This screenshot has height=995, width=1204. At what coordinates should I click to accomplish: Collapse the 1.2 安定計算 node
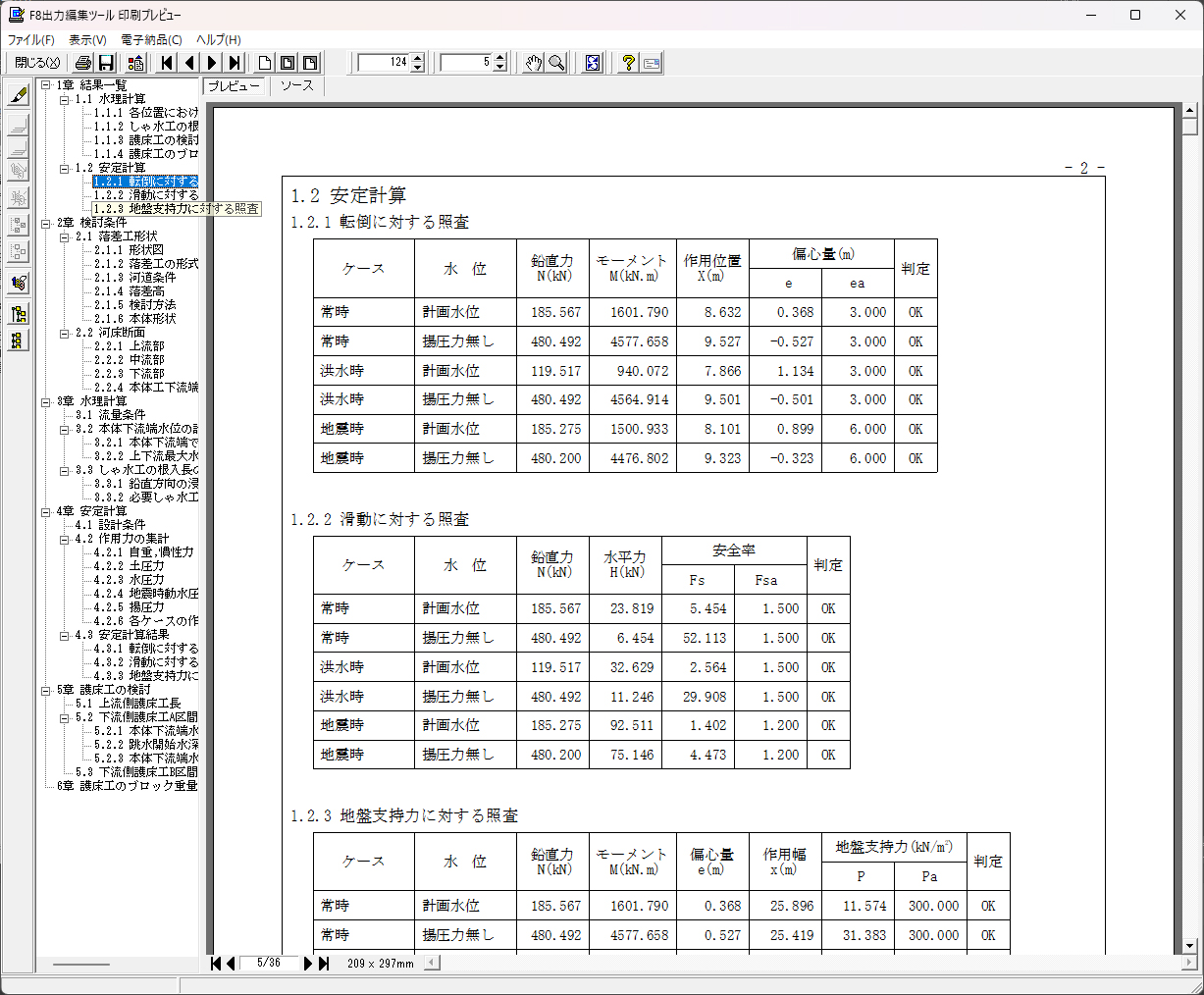[x=65, y=168]
